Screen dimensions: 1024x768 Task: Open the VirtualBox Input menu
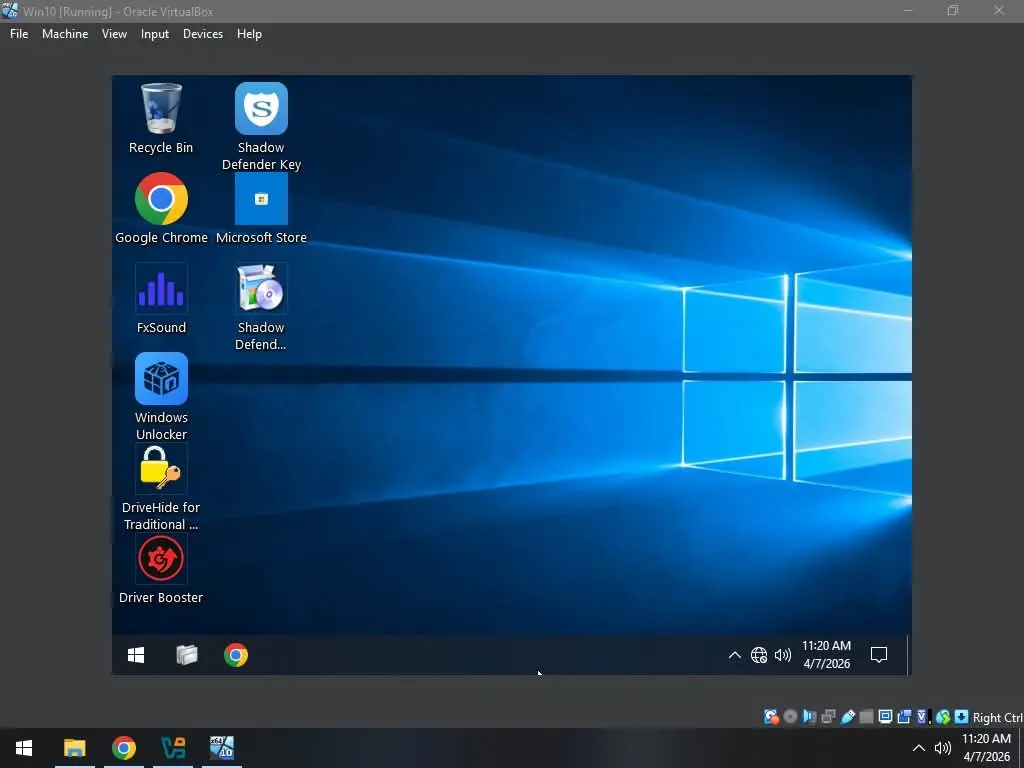(155, 34)
